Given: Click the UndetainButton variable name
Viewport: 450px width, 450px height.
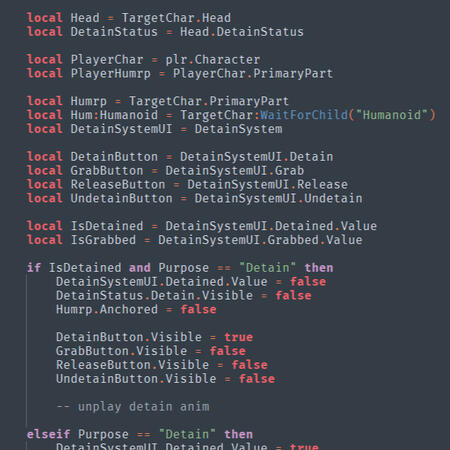Looking at the screenshot, I should [121, 198].
